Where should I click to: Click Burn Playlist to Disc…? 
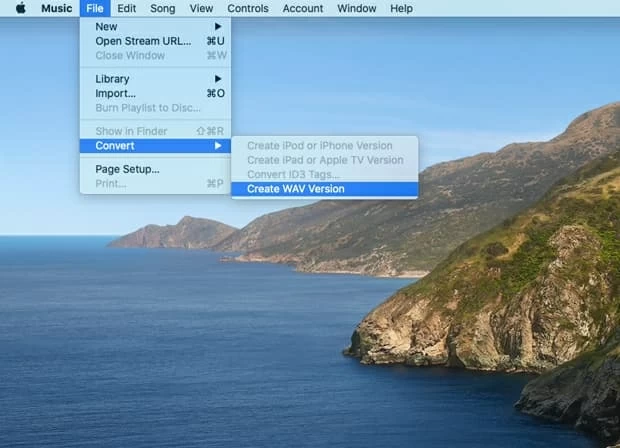tap(155, 108)
